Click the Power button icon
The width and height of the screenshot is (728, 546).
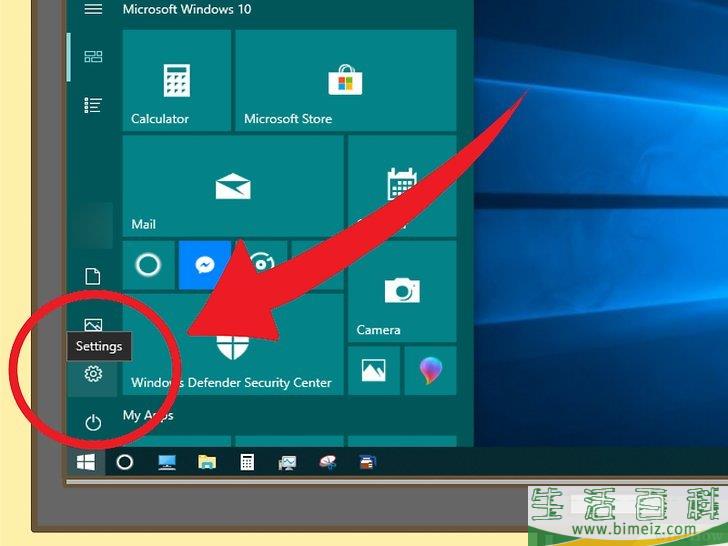93,422
